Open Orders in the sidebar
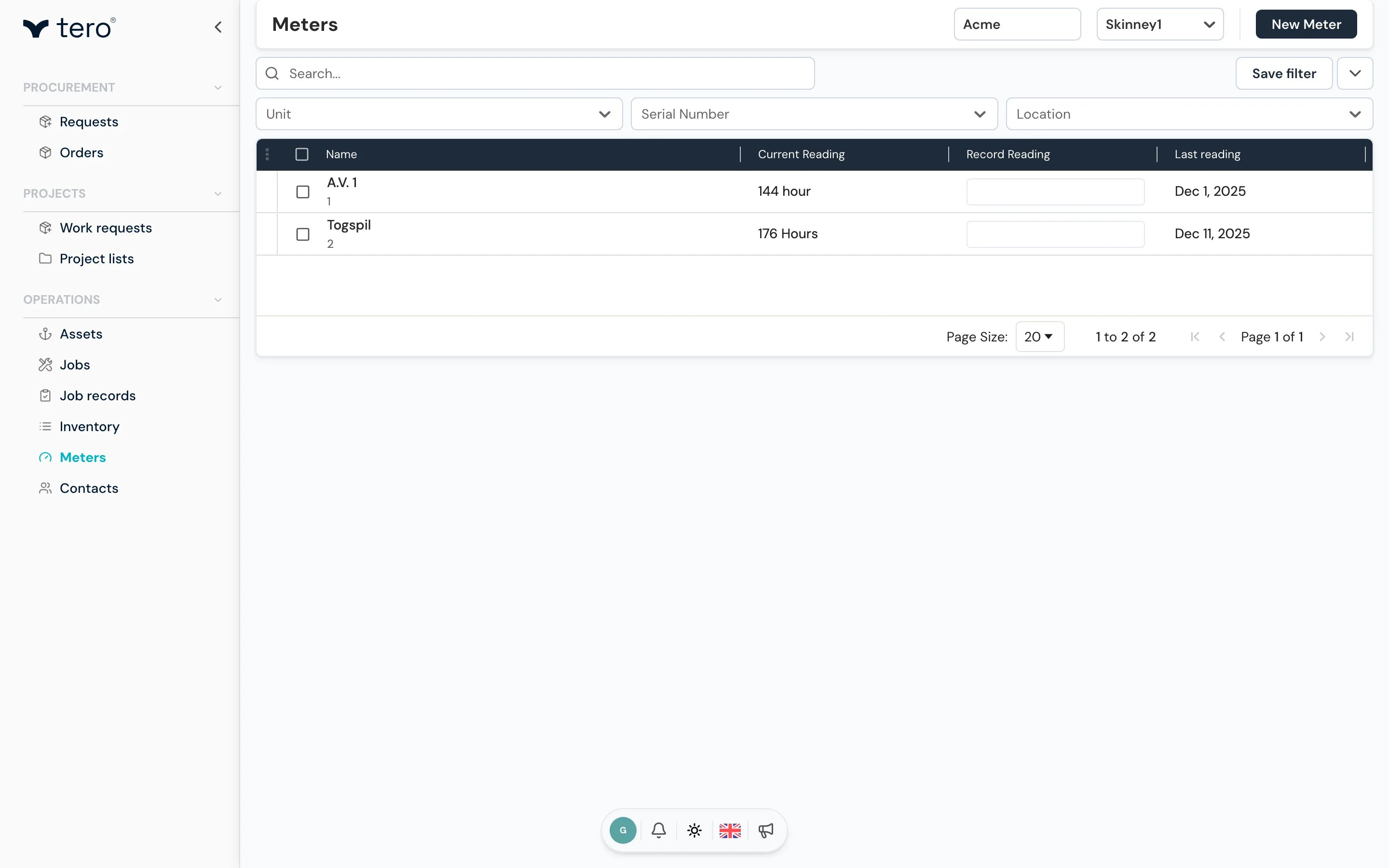 coord(82,153)
